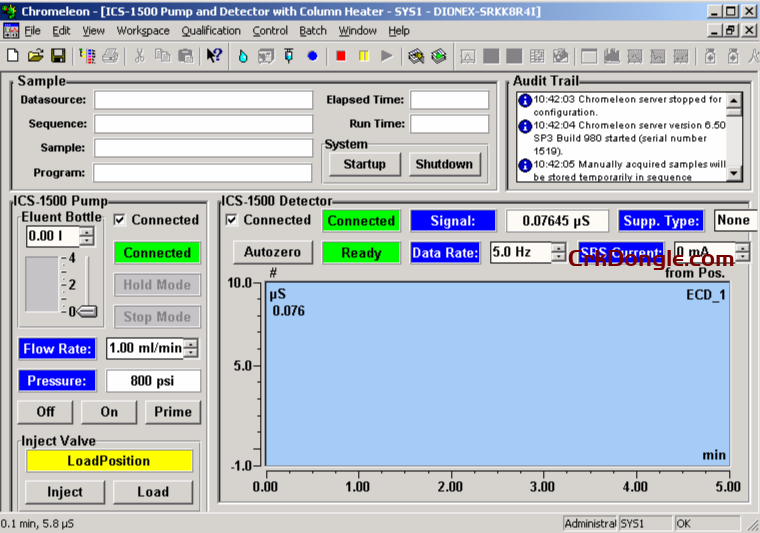The image size is (760, 533).
Task: Click first info icon in Audit Trail
Action: click(525, 100)
